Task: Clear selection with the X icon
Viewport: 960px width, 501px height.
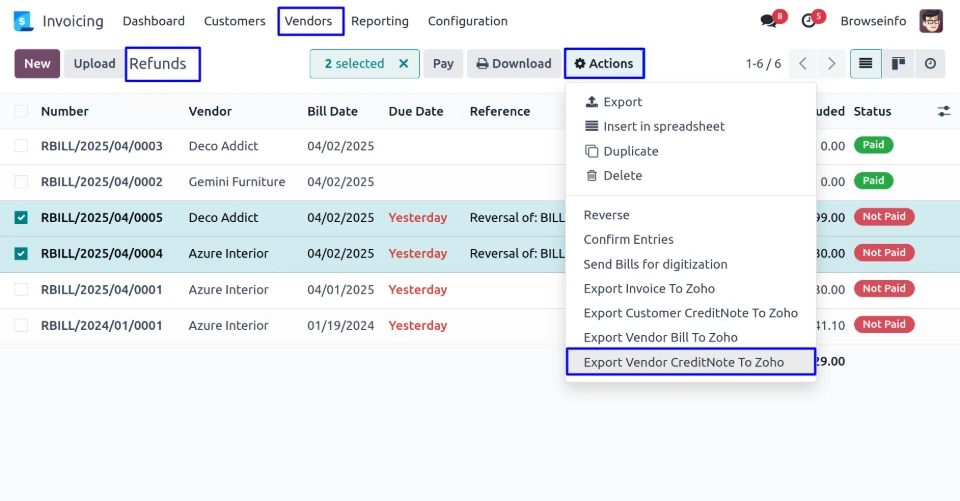Action: click(403, 64)
